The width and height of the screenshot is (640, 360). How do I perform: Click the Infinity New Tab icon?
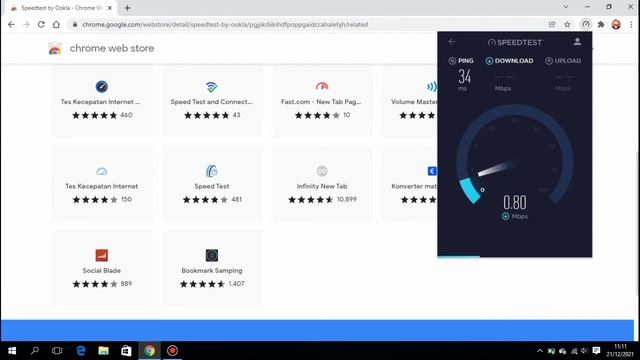tap(322, 171)
